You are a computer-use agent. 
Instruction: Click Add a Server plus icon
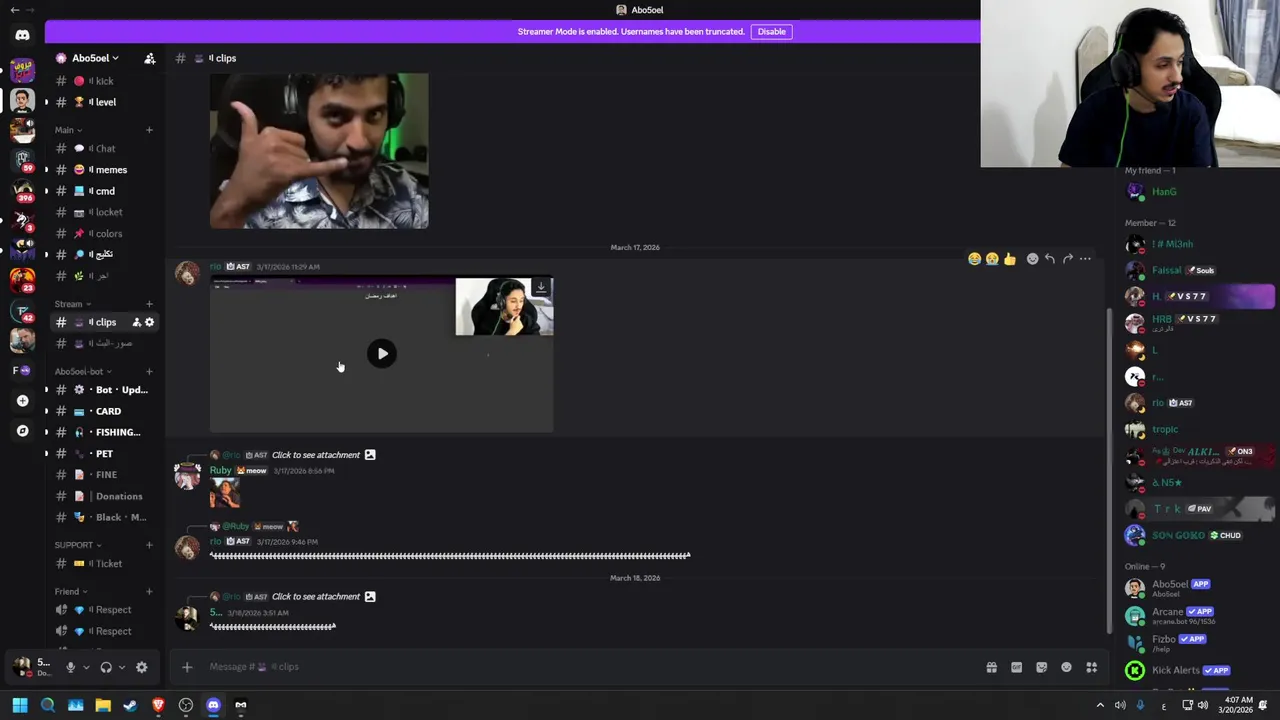pos(22,401)
